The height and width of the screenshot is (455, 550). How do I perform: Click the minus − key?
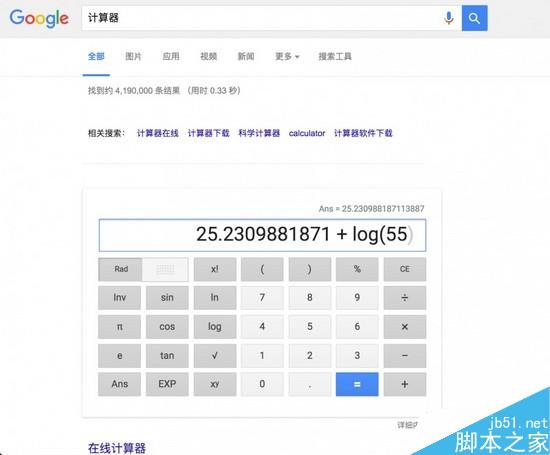pyautogui.click(x=405, y=356)
